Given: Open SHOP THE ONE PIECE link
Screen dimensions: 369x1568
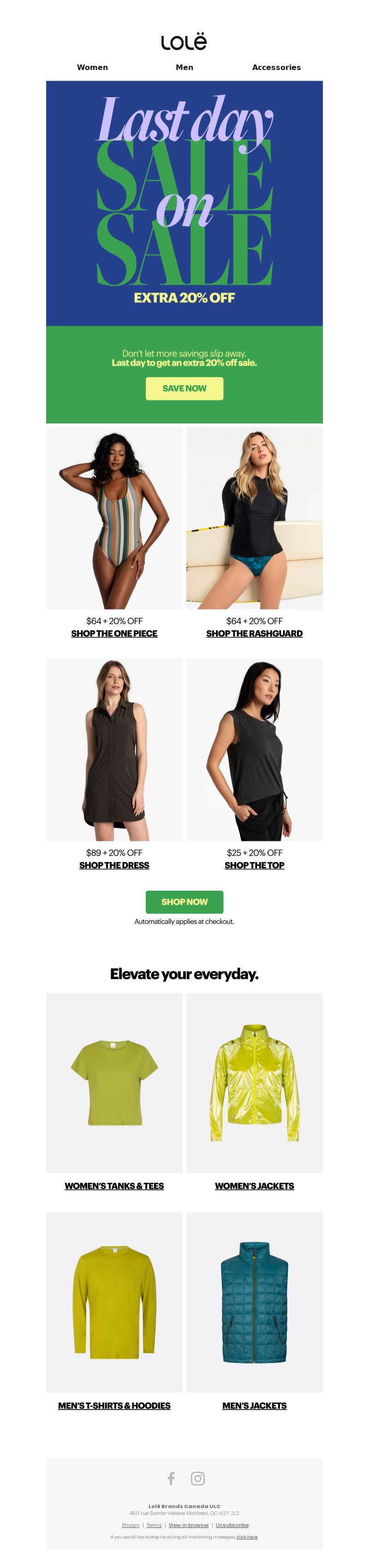Looking at the screenshot, I should coord(114,633).
